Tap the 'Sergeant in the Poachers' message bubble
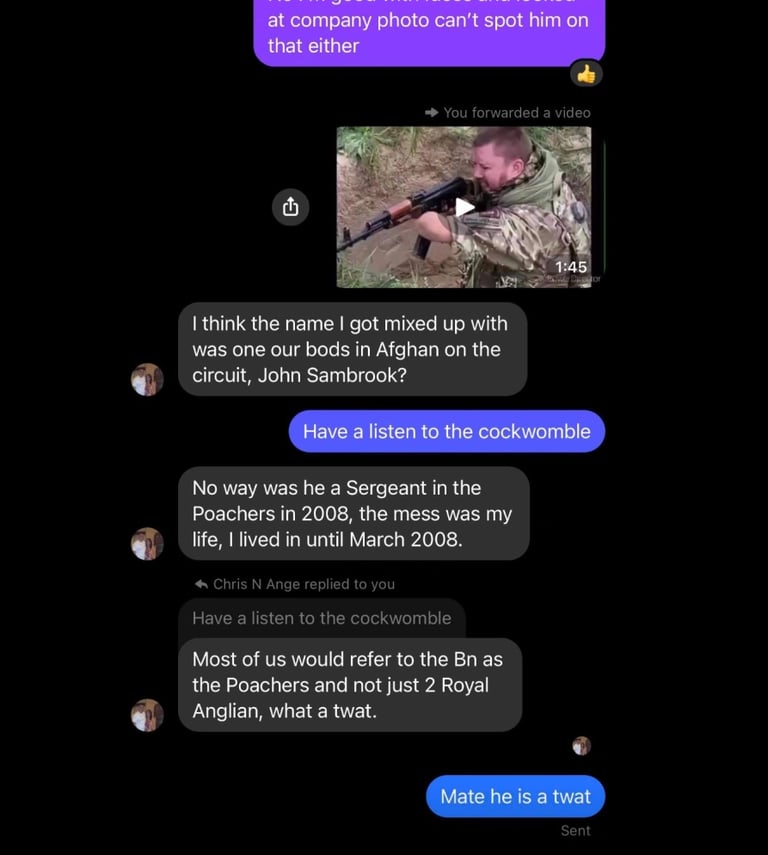This screenshot has height=855, width=768. pos(353,514)
